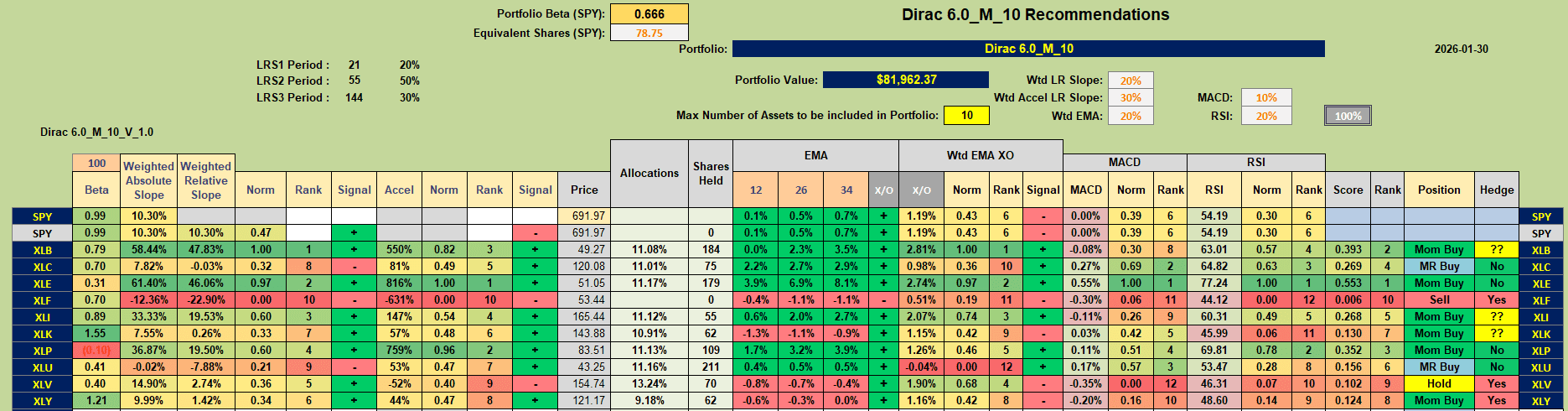Screen dimensions: 1568x411
Task: Select the Portfolio Value cell $81,962.37
Action: coord(906,80)
